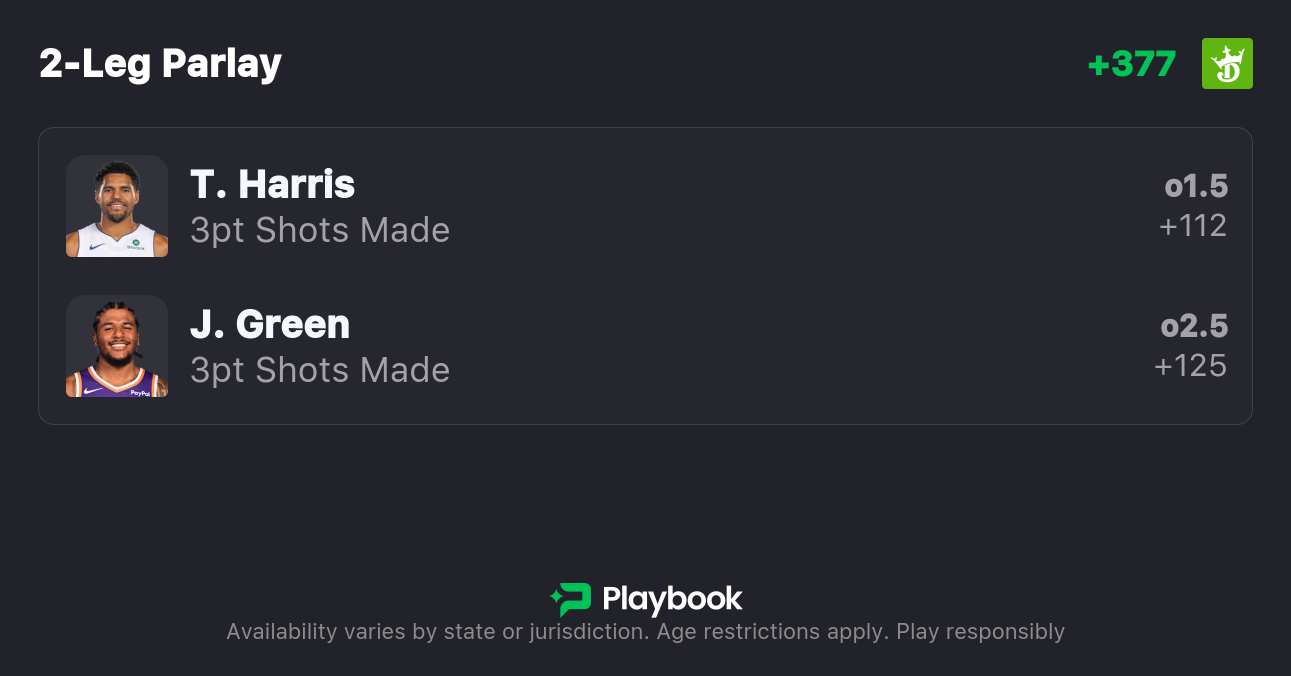Click the PayPal patch on J. Green's jersey
This screenshot has width=1291, height=676.
[x=140, y=393]
